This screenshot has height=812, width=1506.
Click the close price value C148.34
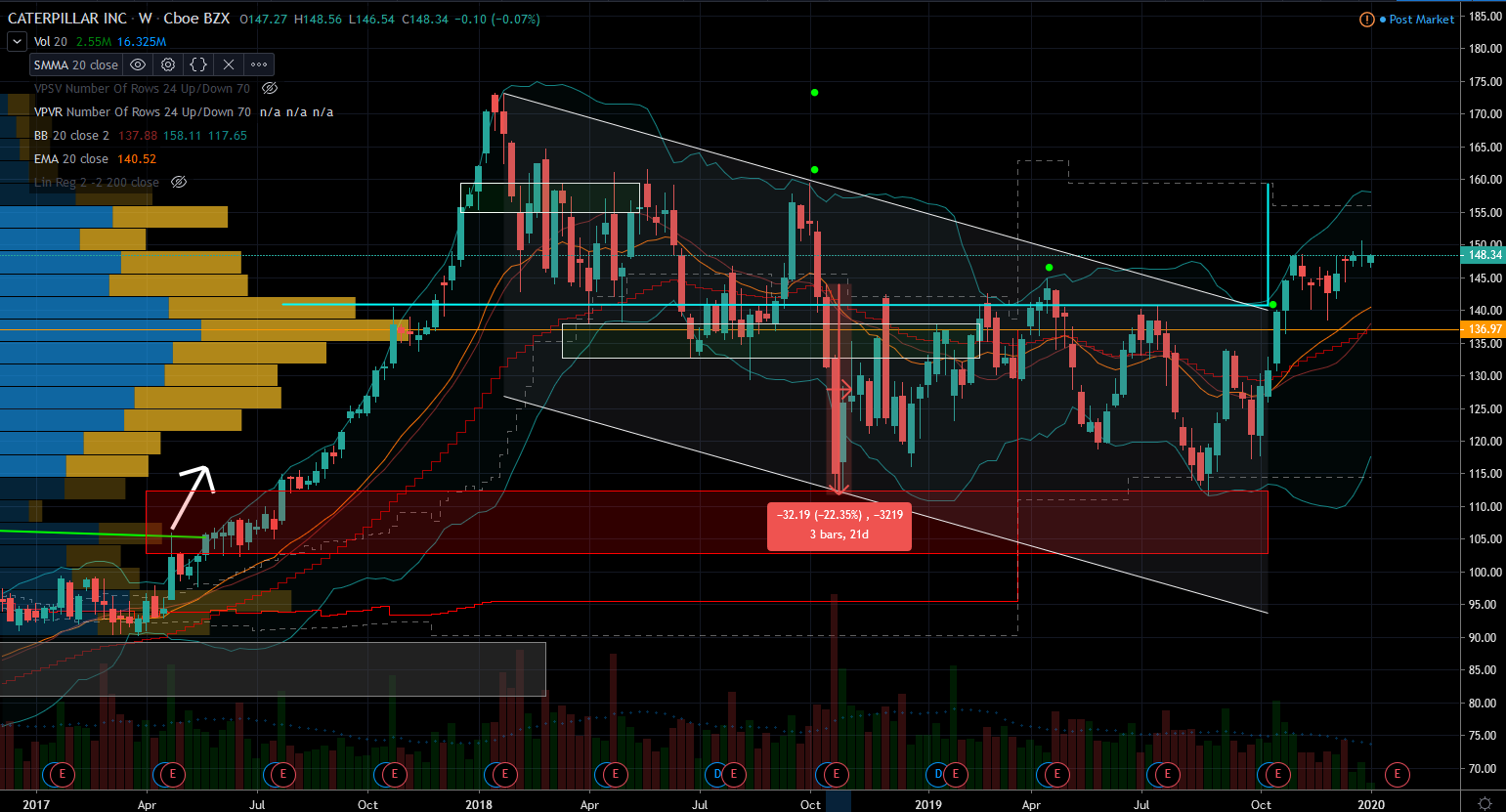click(x=424, y=19)
